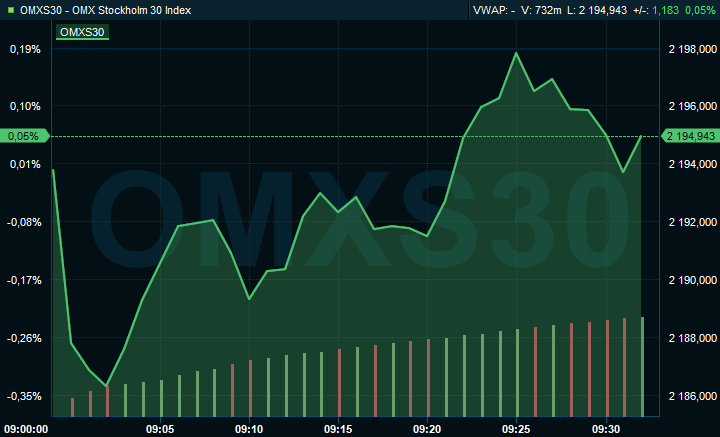Click the 09:25 time label
Screen dimensions: 720x437
pyautogui.click(x=517, y=429)
